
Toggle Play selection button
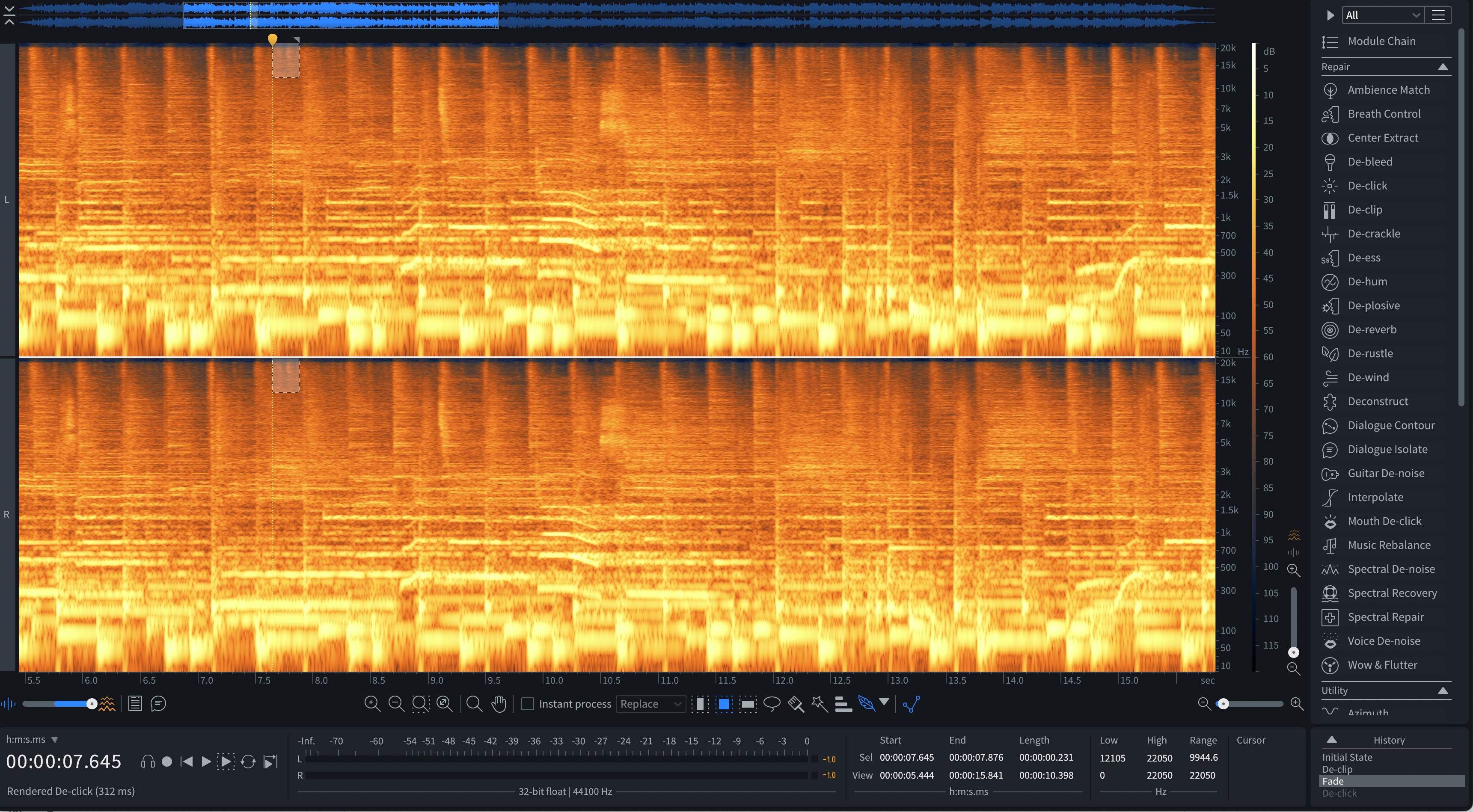click(x=226, y=762)
